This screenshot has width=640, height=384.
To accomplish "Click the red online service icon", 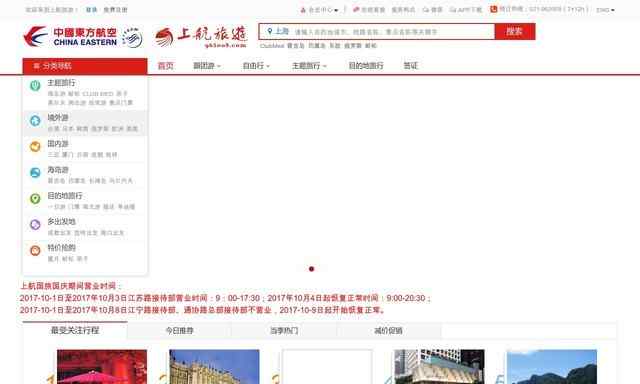I will pyautogui.click(x=356, y=9).
